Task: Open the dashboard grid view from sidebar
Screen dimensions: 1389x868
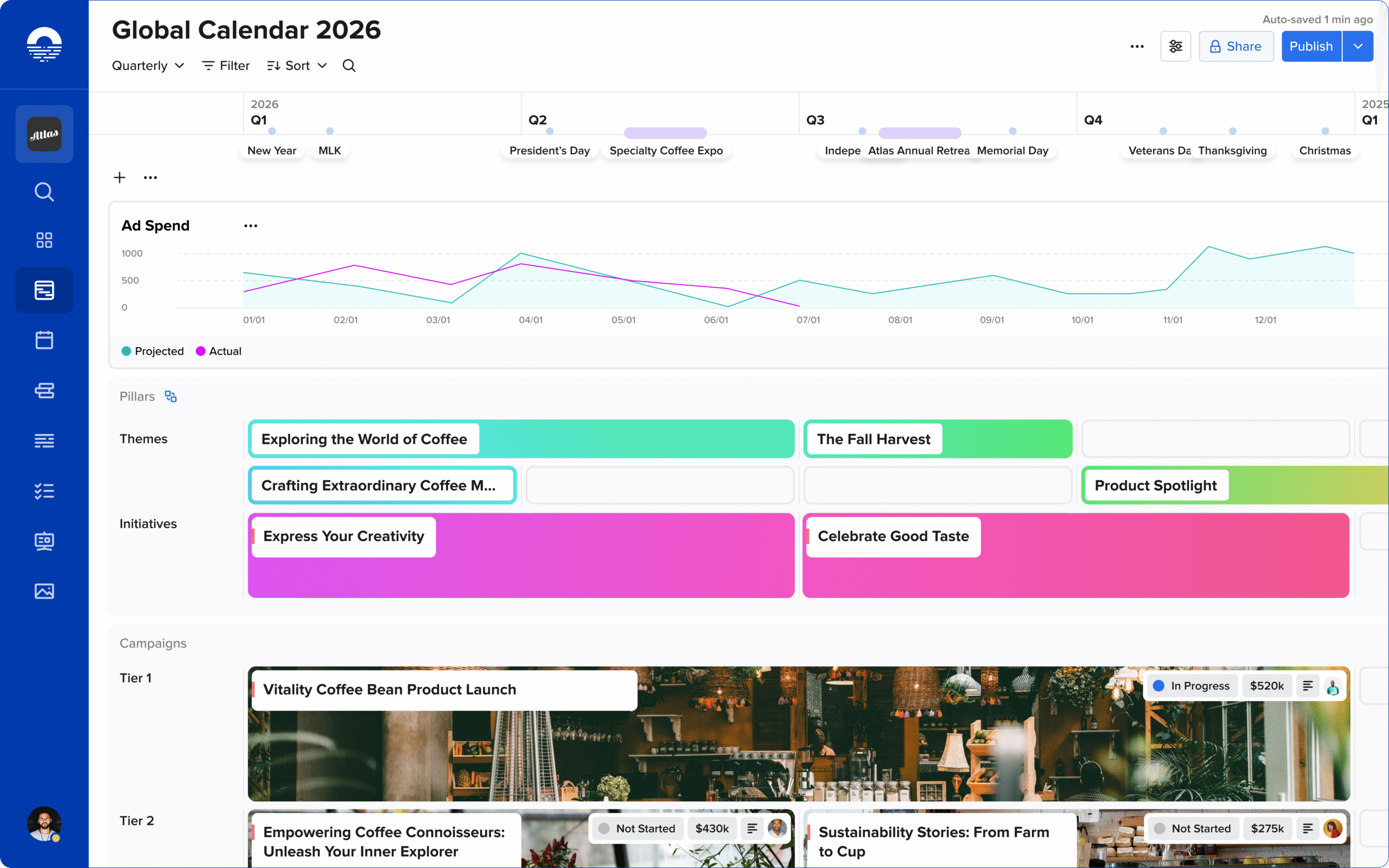Action: click(44, 240)
